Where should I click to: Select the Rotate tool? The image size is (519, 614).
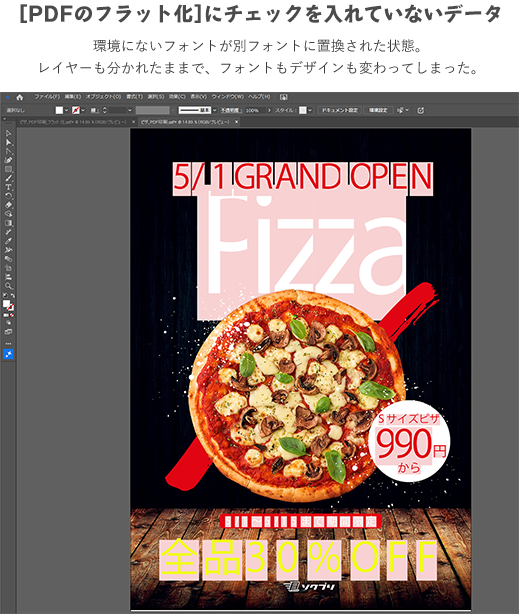pyautogui.click(x=8, y=195)
